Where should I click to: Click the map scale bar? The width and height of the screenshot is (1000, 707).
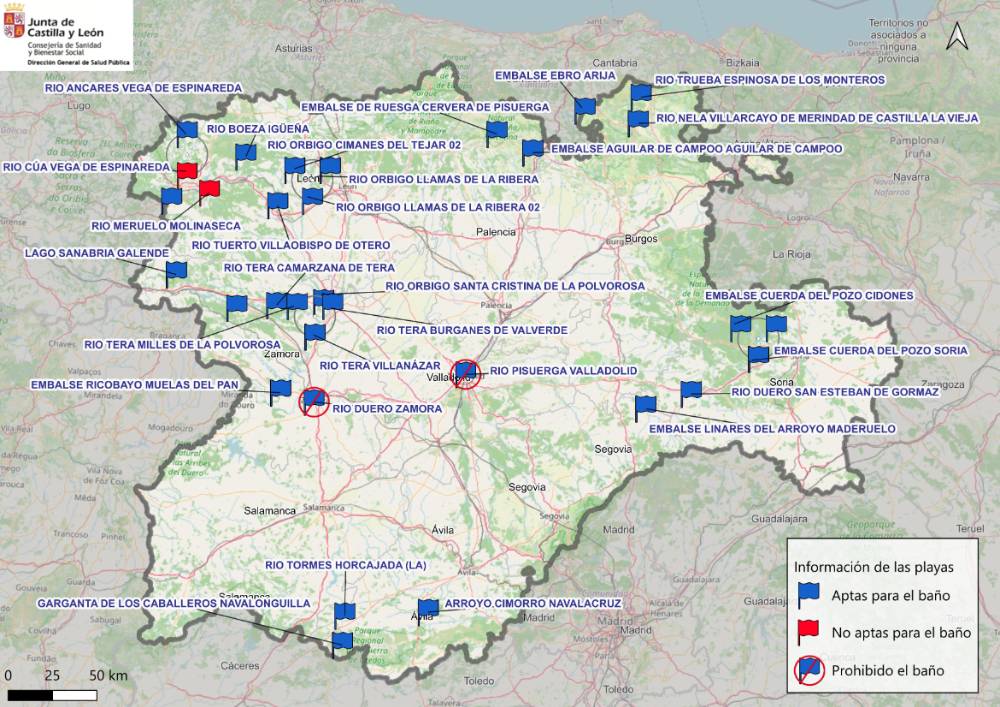[x=52, y=695]
